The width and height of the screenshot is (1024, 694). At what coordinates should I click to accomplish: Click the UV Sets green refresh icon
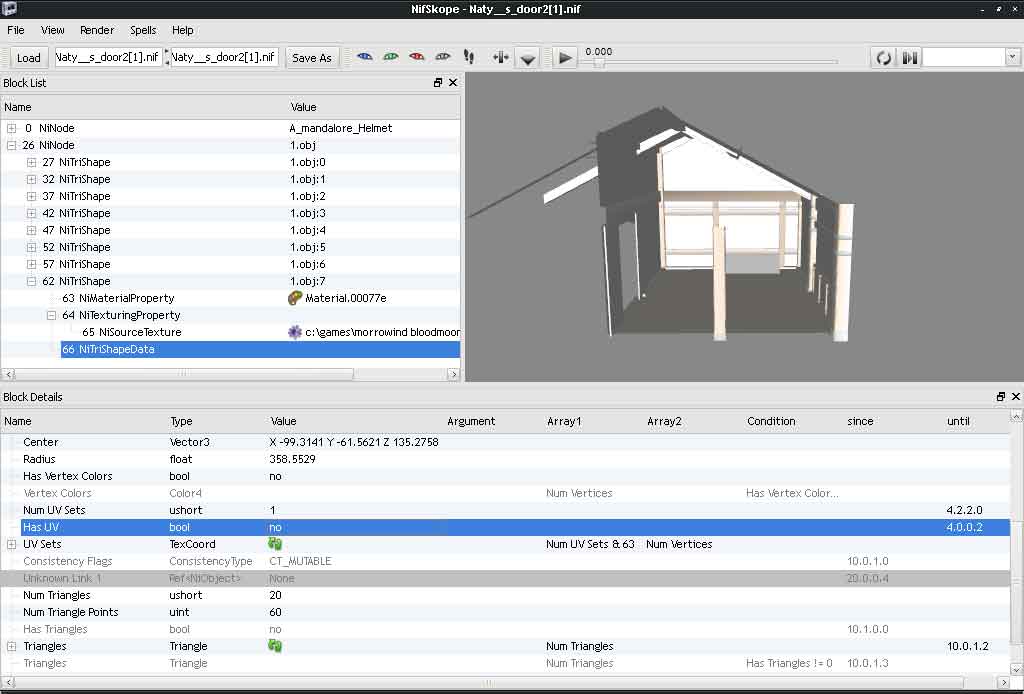(276, 544)
